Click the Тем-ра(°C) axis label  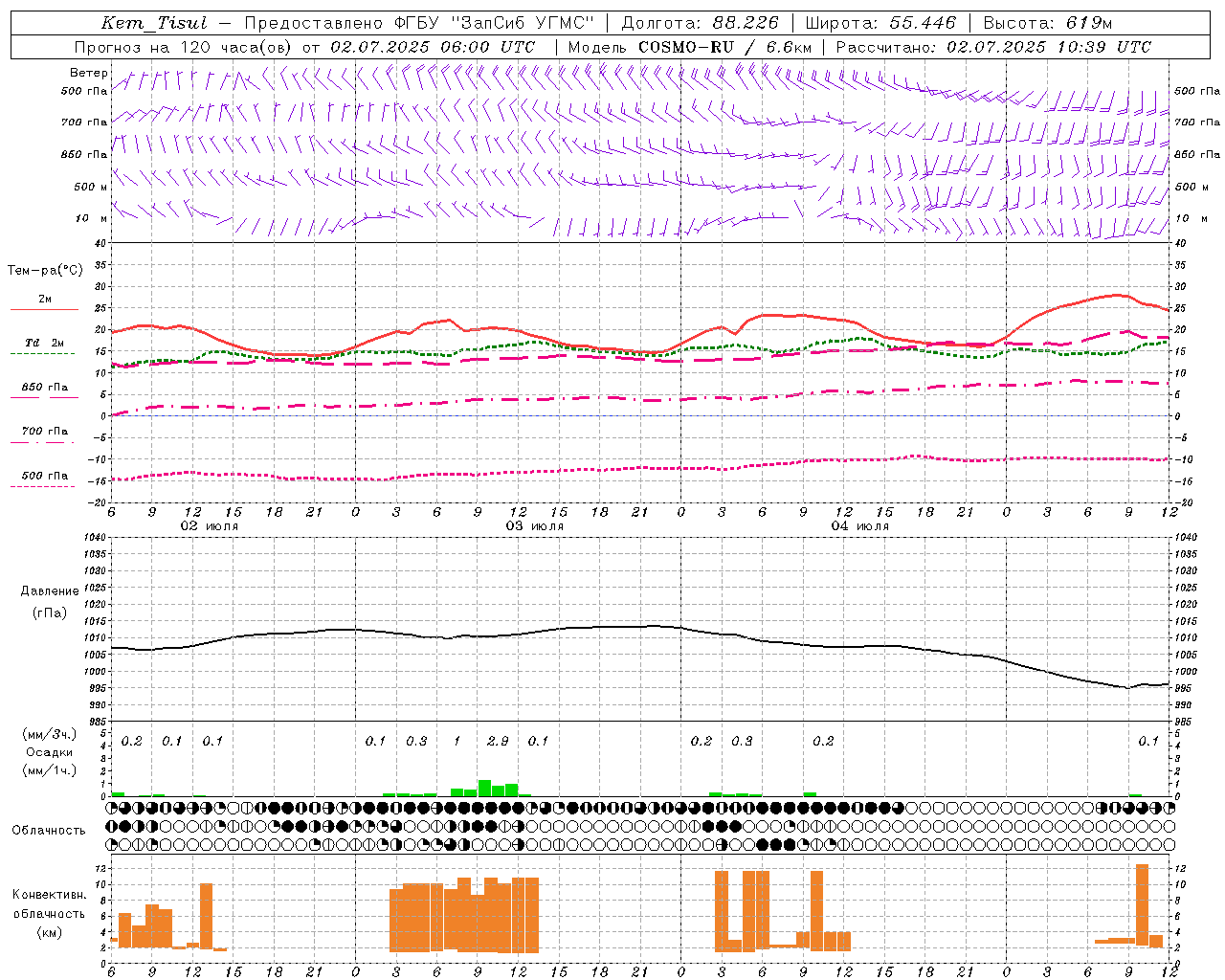(x=45, y=271)
